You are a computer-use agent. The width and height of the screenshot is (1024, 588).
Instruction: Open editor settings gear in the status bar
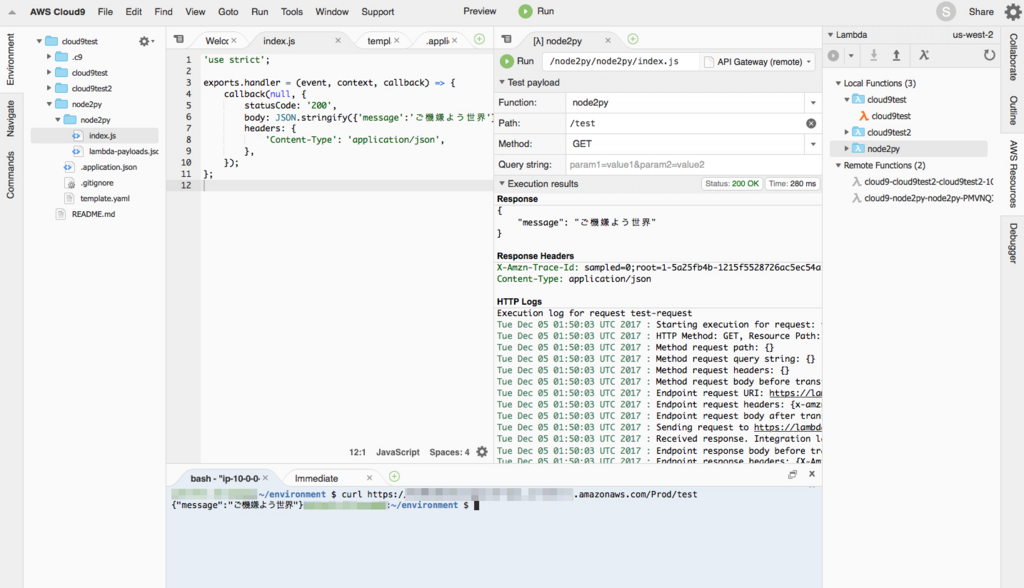[x=482, y=452]
